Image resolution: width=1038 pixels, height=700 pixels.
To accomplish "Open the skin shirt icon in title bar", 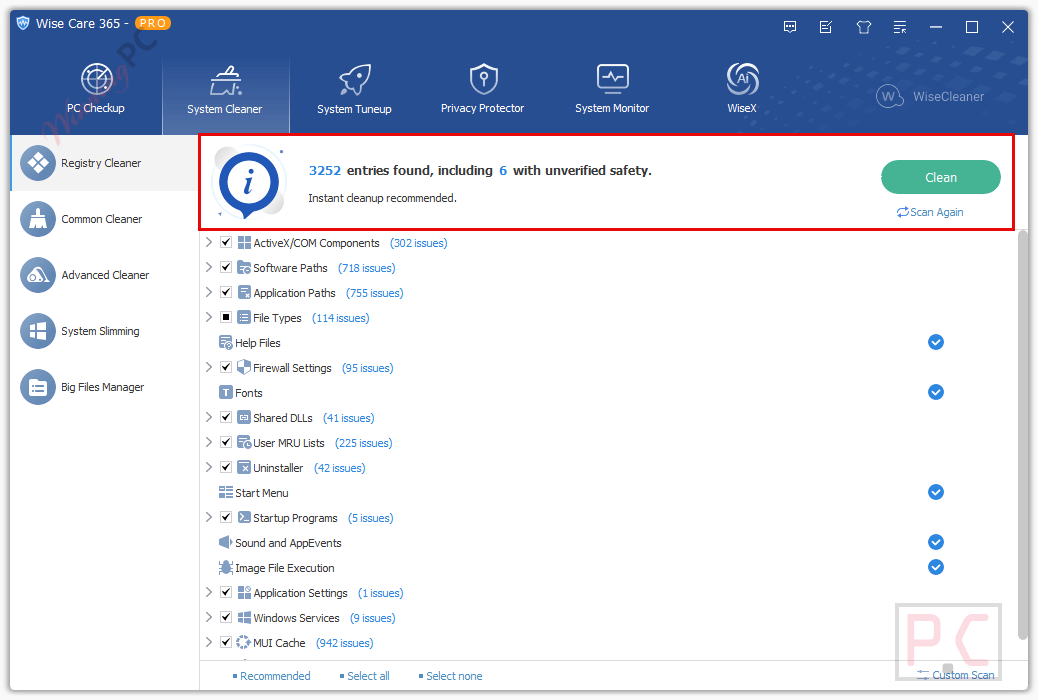I will coord(863,27).
